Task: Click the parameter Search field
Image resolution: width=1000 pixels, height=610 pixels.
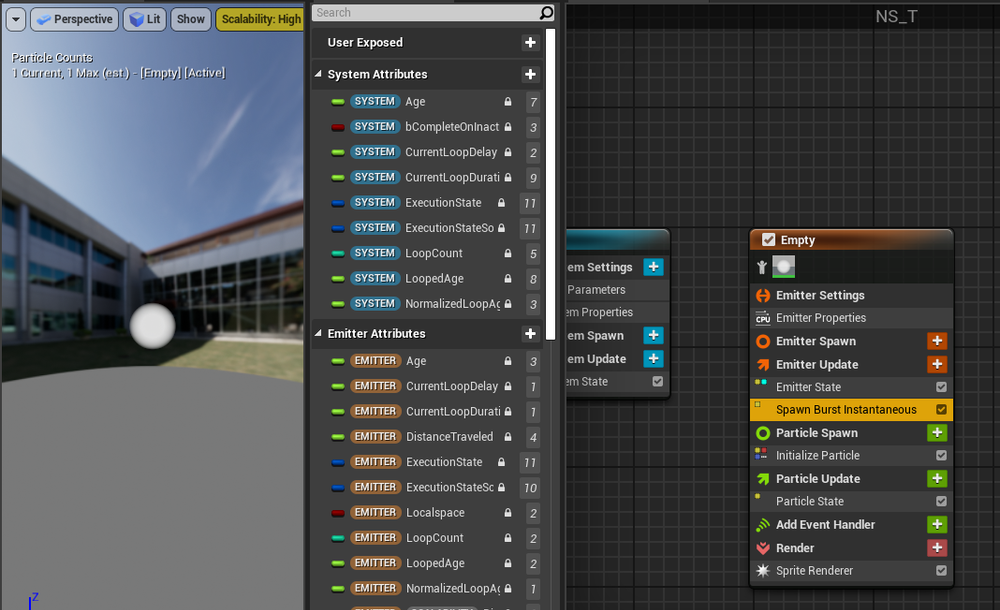Action: (x=425, y=13)
